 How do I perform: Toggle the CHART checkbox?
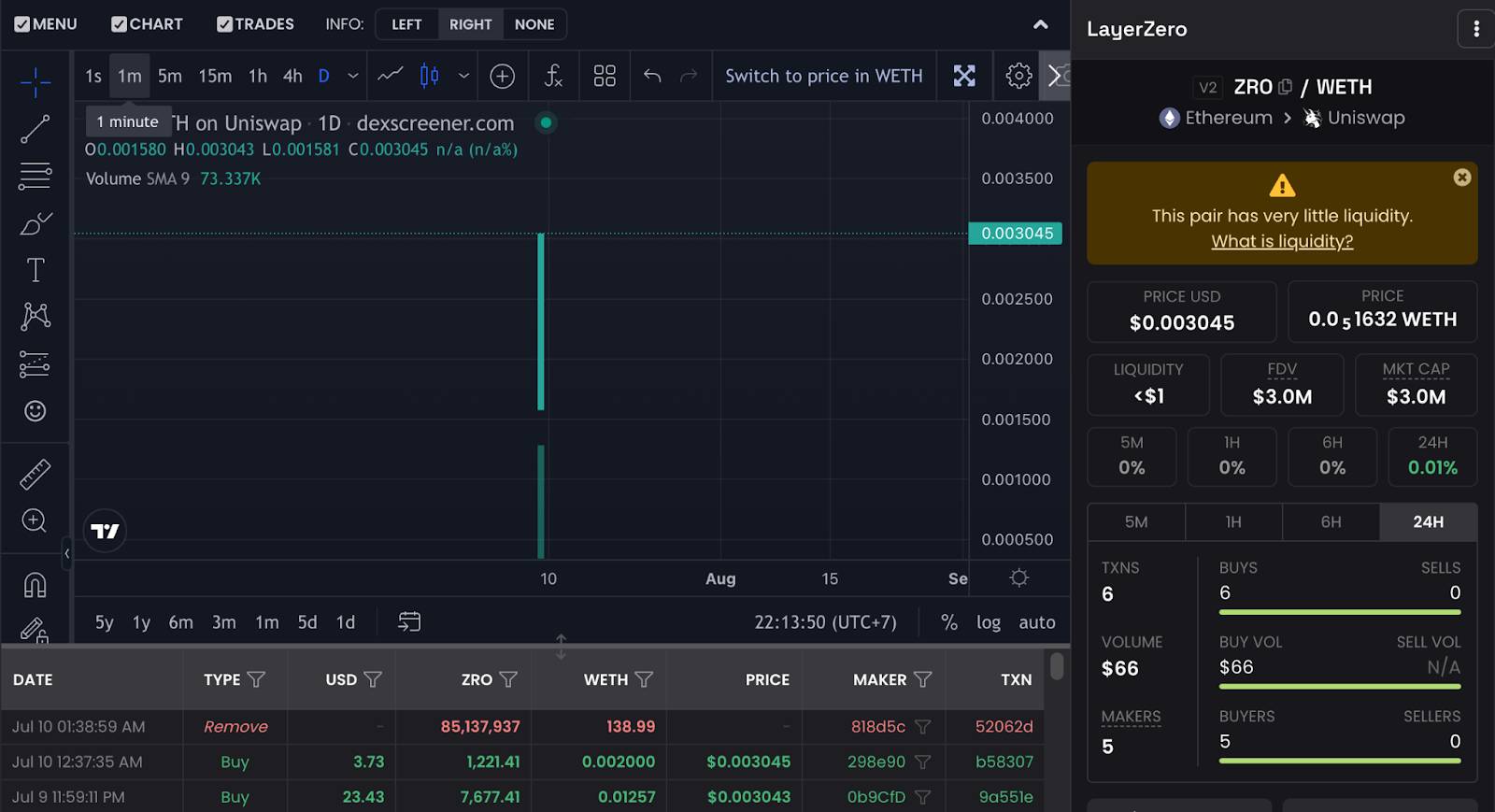119,24
